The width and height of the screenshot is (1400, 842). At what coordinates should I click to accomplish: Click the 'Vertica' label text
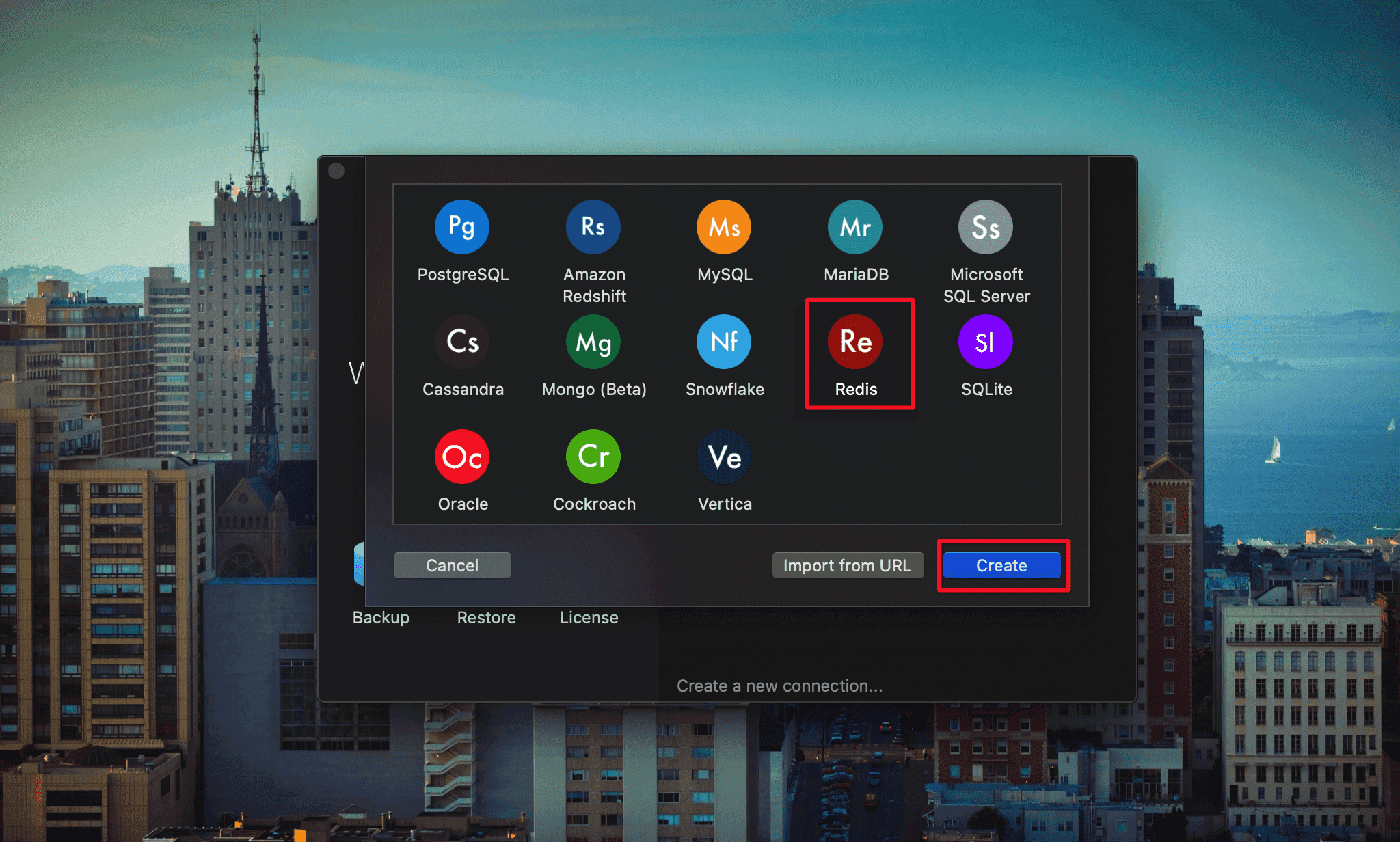725,504
